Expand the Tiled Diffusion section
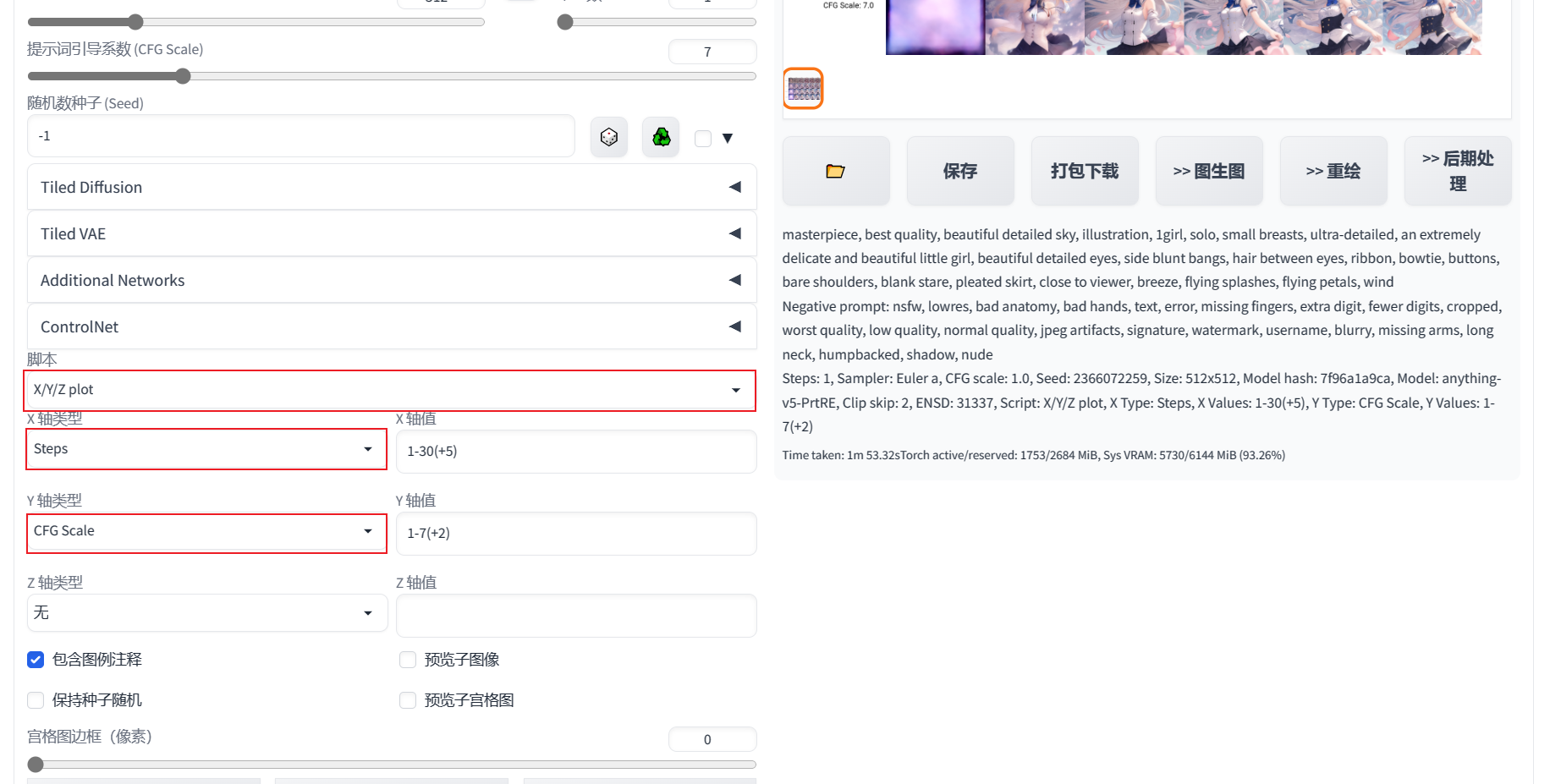Screen dimensions: 1550x784 pyautogui.click(x=391, y=187)
